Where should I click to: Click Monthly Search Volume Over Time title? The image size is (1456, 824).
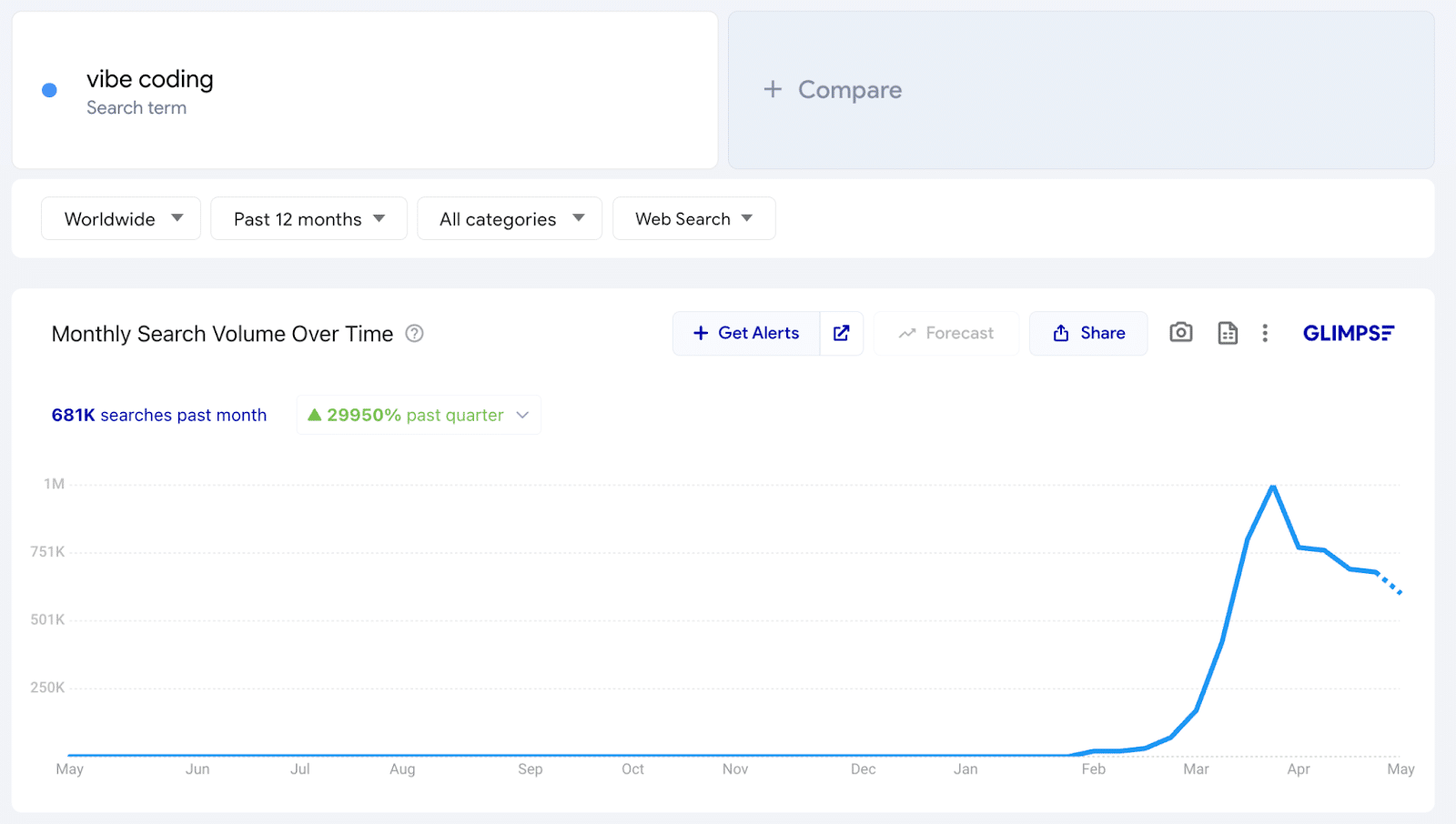[x=222, y=334]
